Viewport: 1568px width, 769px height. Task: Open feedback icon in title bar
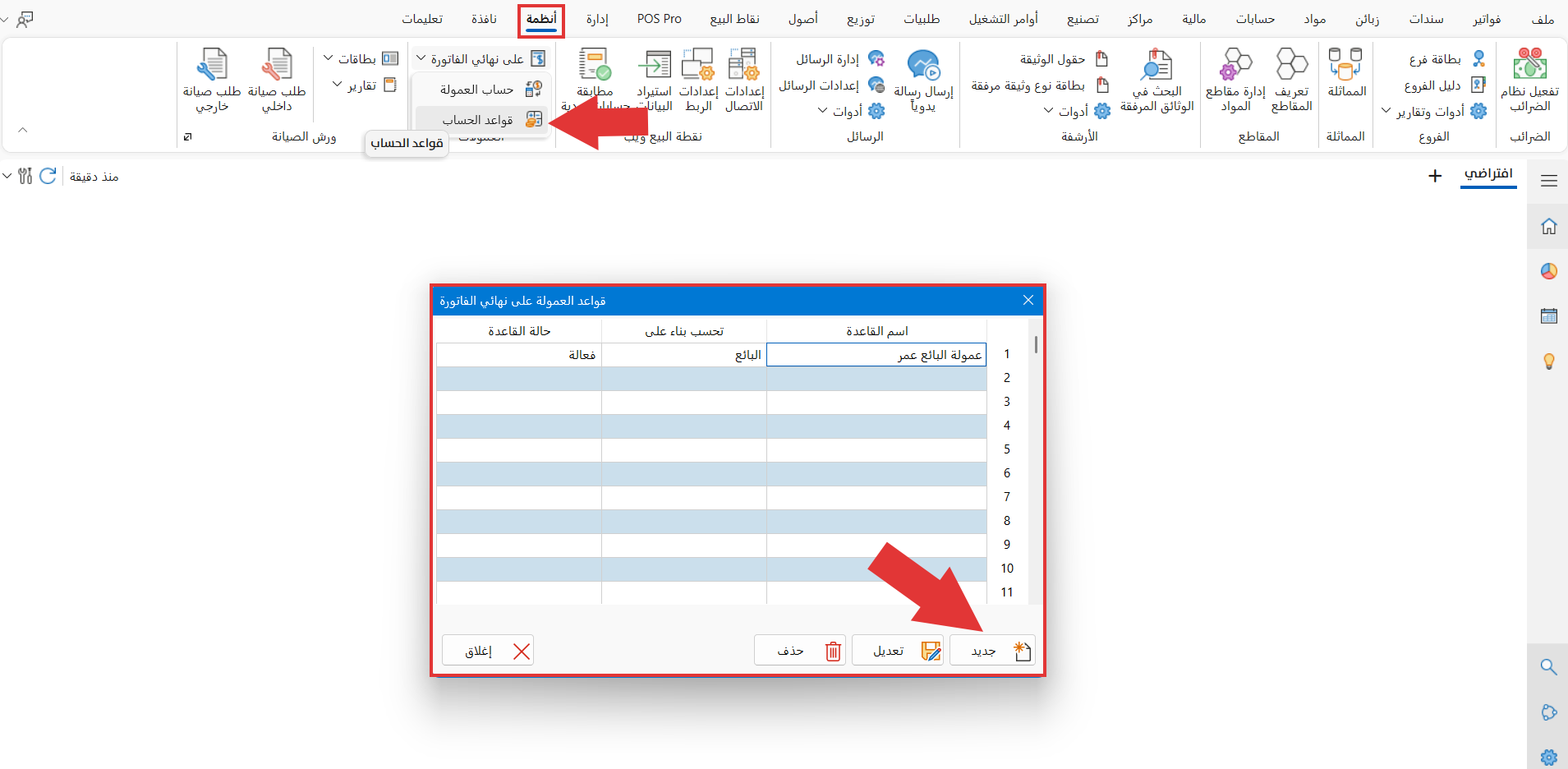[x=25, y=19]
